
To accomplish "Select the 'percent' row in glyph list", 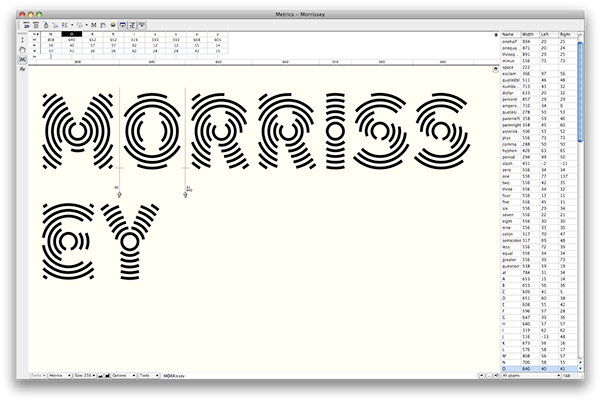I will (x=539, y=99).
